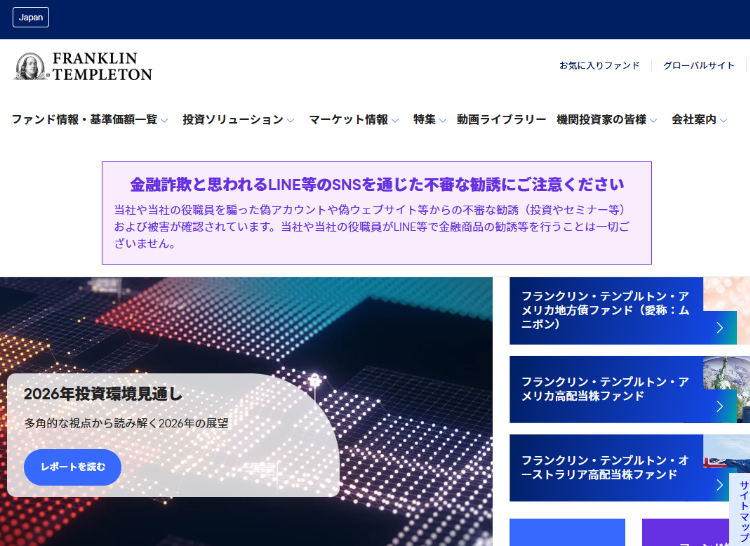Click the blue tile below fund cards

tap(567, 532)
